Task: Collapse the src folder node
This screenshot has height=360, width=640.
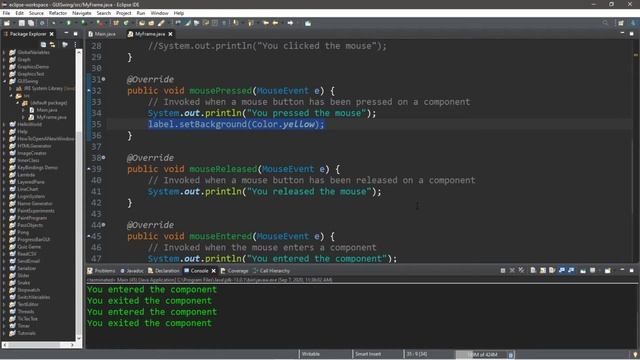Action: coord(11,96)
